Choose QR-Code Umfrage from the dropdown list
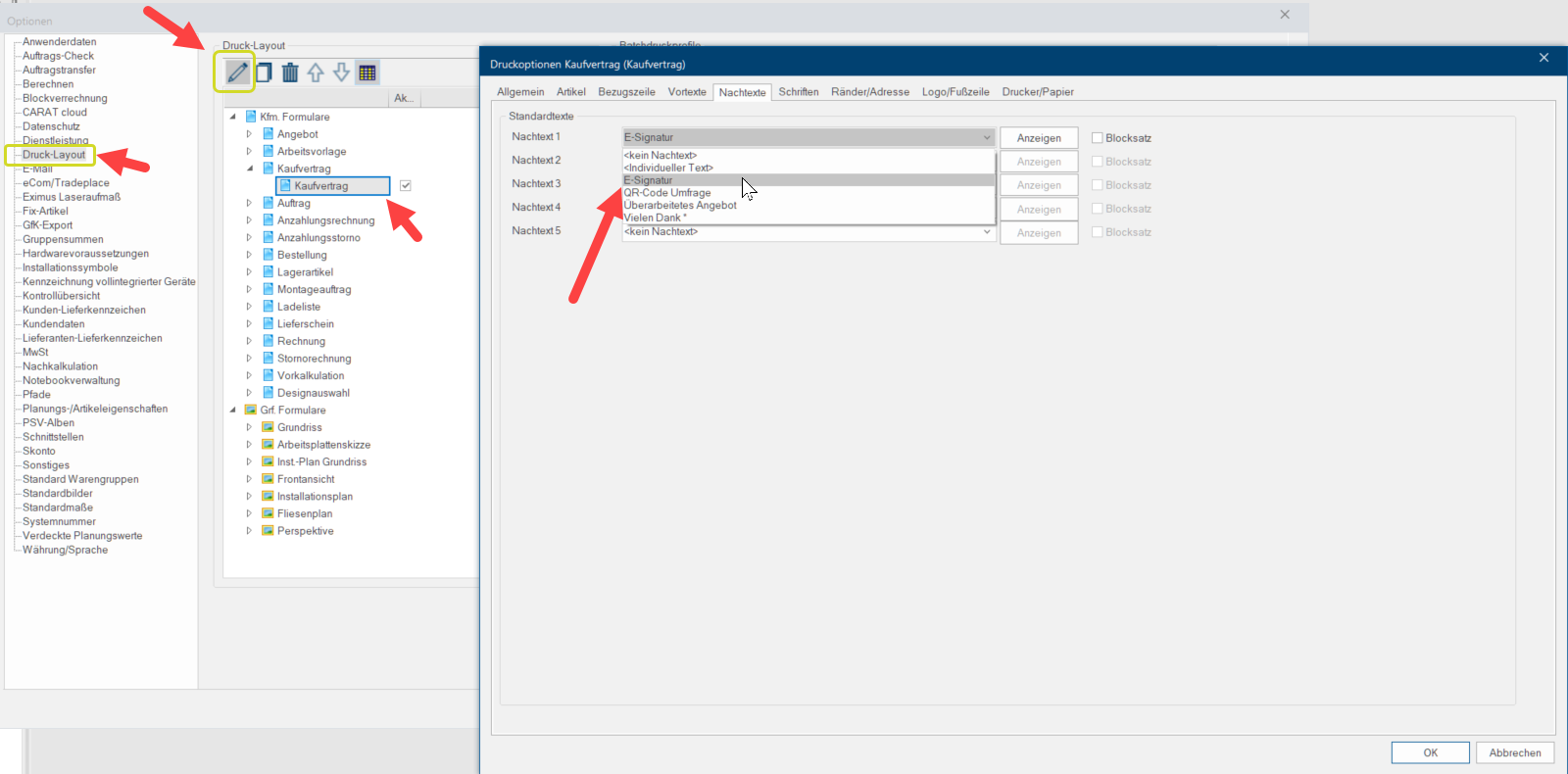This screenshot has width=1568, height=774. click(667, 193)
